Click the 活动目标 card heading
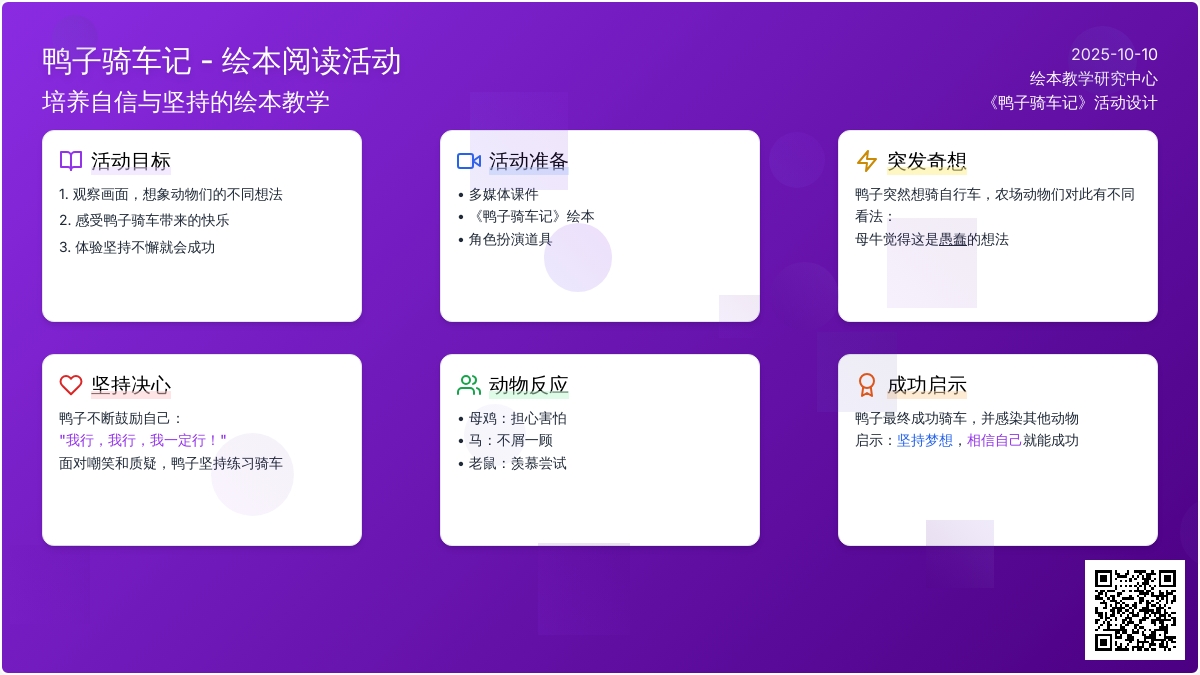 click(131, 161)
